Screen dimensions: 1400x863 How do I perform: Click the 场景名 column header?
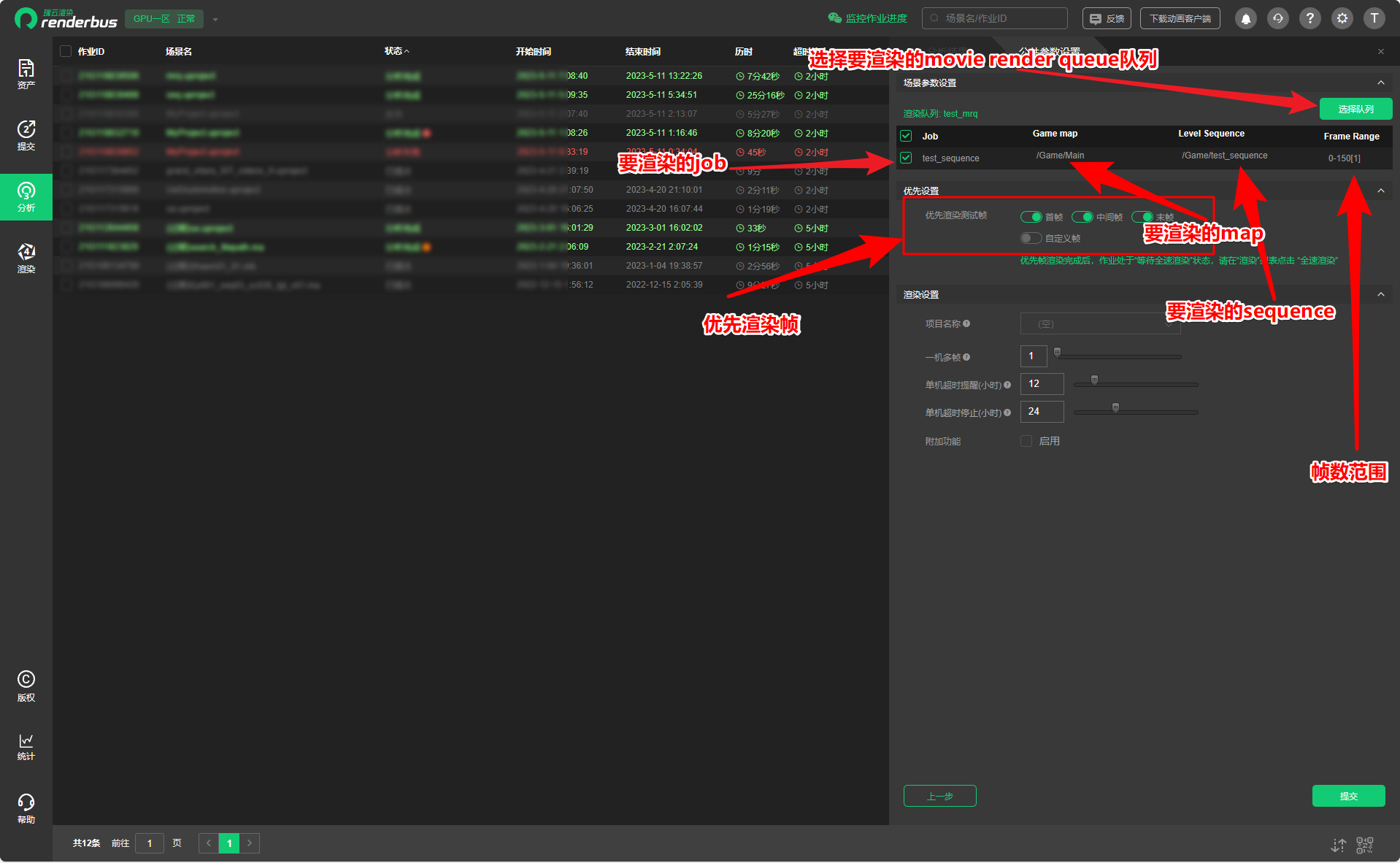[x=179, y=51]
